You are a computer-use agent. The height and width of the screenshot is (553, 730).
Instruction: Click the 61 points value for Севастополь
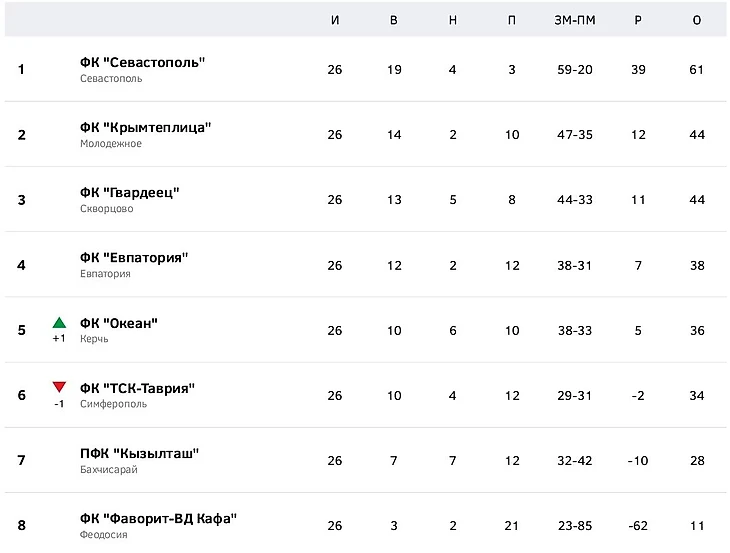pyautogui.click(x=697, y=69)
